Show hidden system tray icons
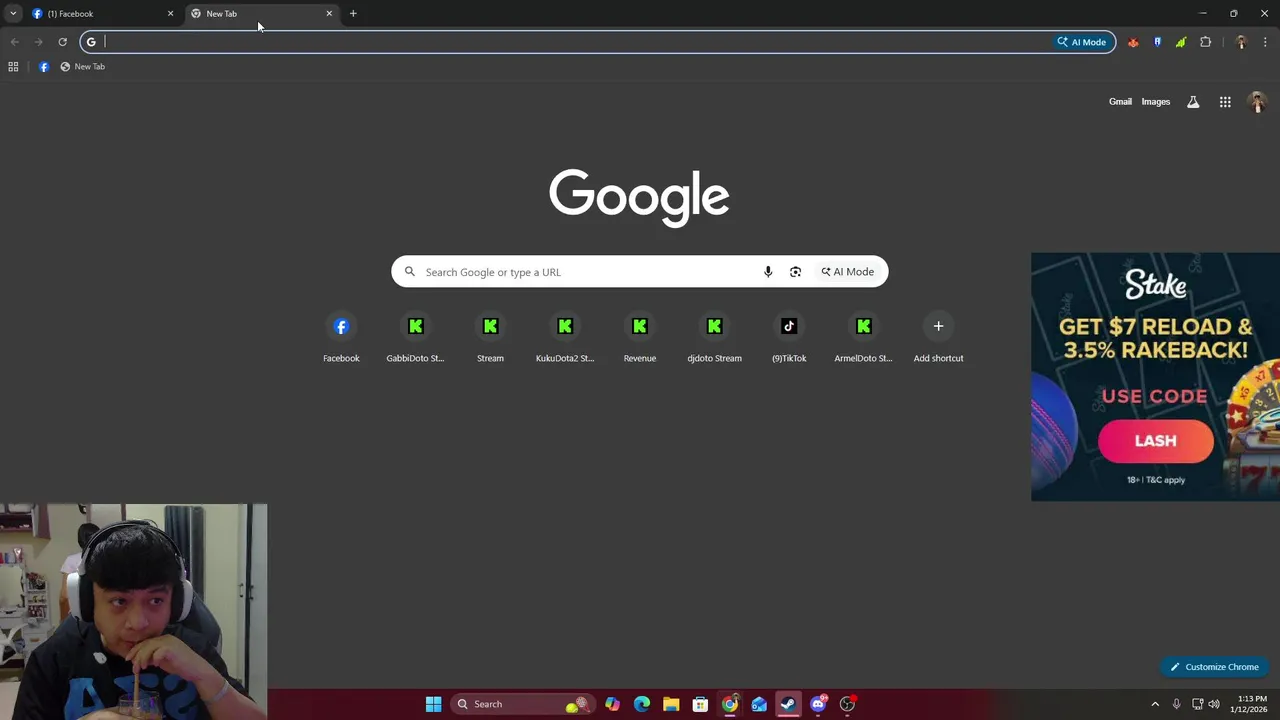This screenshot has height=720, width=1280. click(1155, 704)
